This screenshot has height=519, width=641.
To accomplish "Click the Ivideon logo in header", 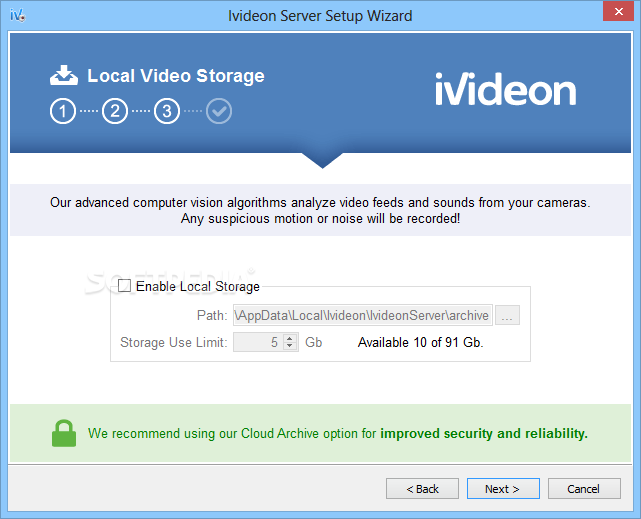I will tap(506, 89).
